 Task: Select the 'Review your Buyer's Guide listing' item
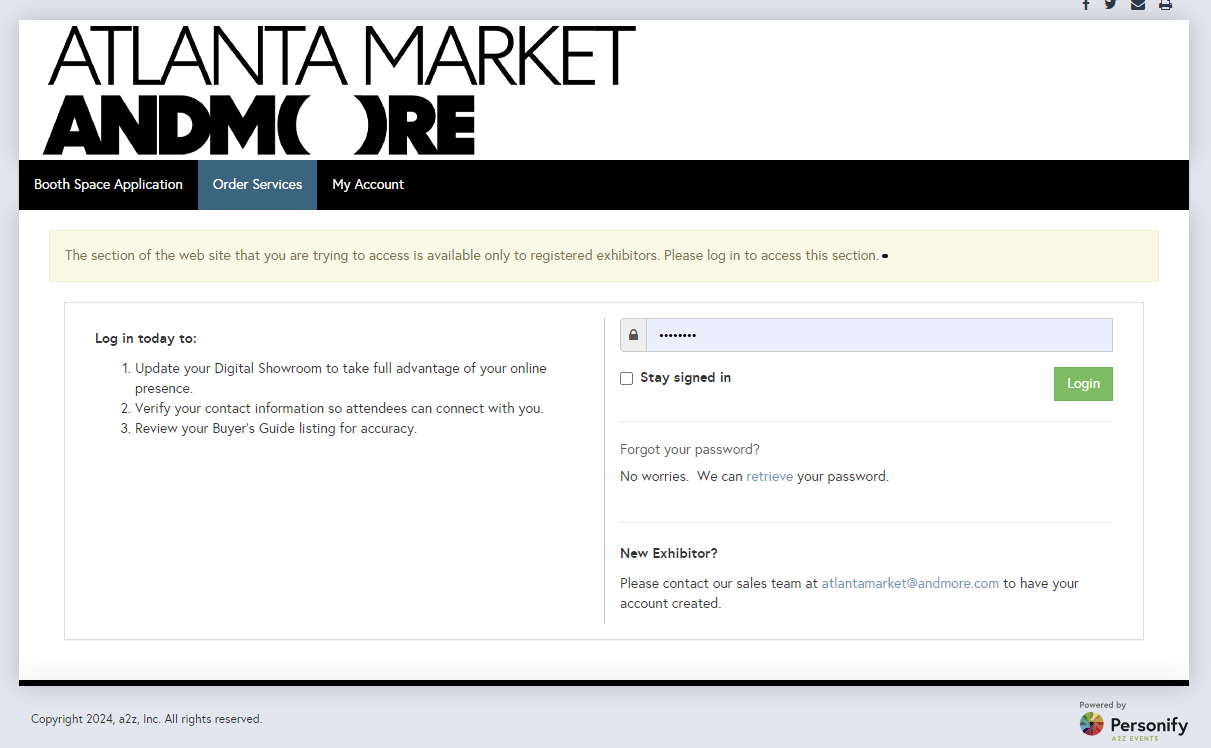[276, 428]
